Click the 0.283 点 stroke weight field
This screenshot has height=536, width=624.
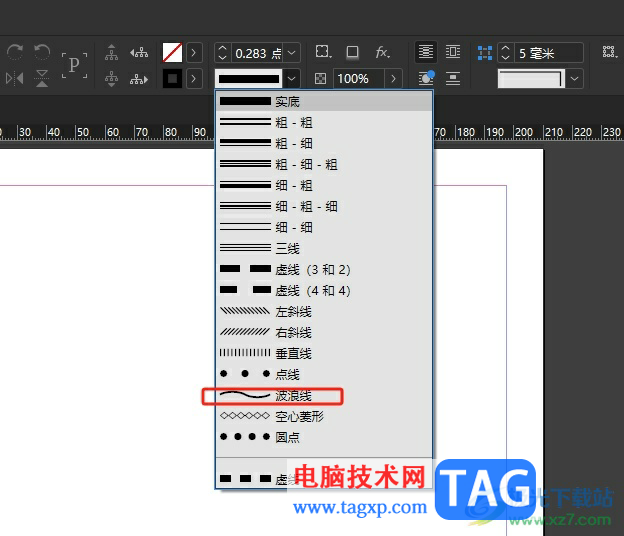click(x=257, y=53)
